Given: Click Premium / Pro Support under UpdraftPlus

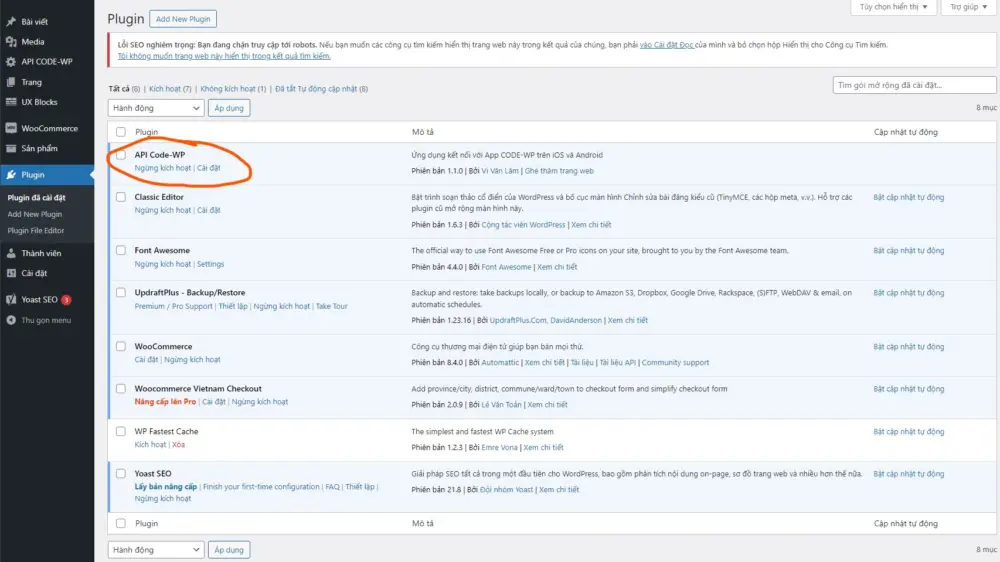Looking at the screenshot, I should click(x=173, y=306).
